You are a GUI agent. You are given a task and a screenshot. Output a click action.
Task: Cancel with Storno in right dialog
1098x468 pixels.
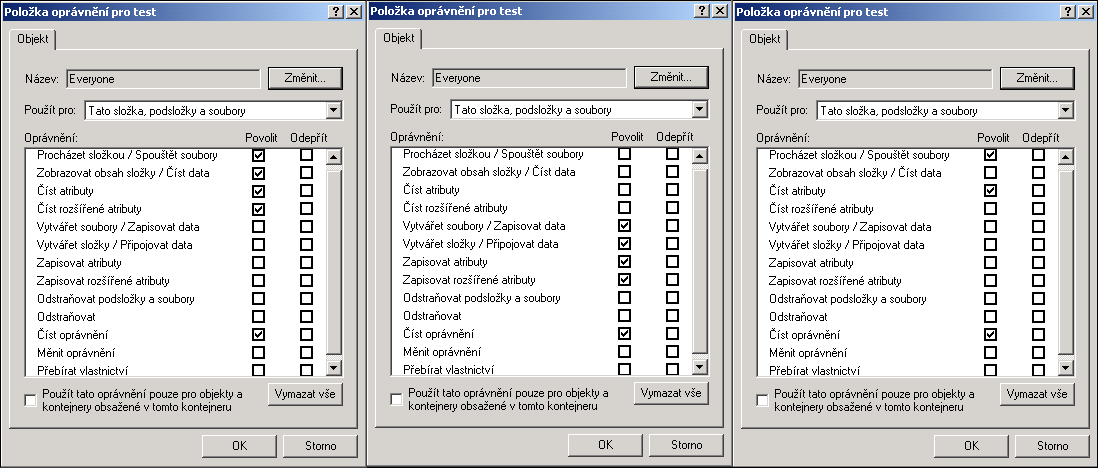pos(1052,446)
